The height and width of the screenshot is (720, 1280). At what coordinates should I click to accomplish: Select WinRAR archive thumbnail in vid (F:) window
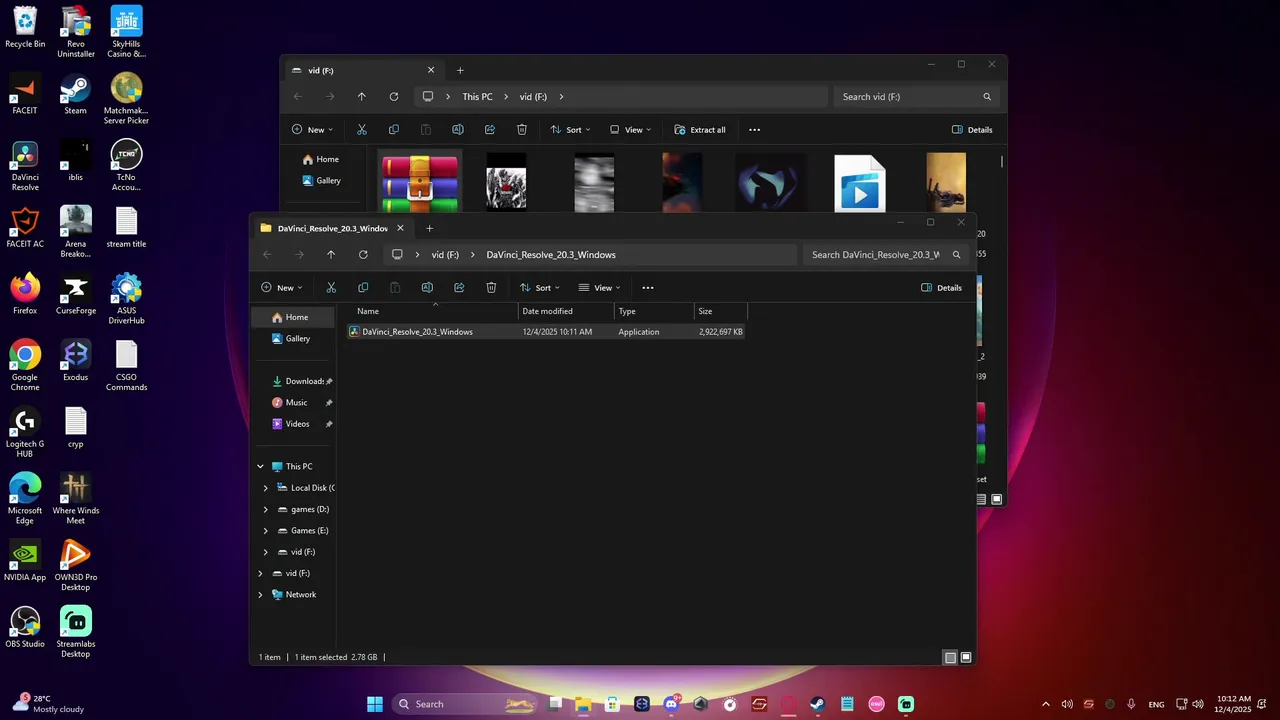click(420, 183)
